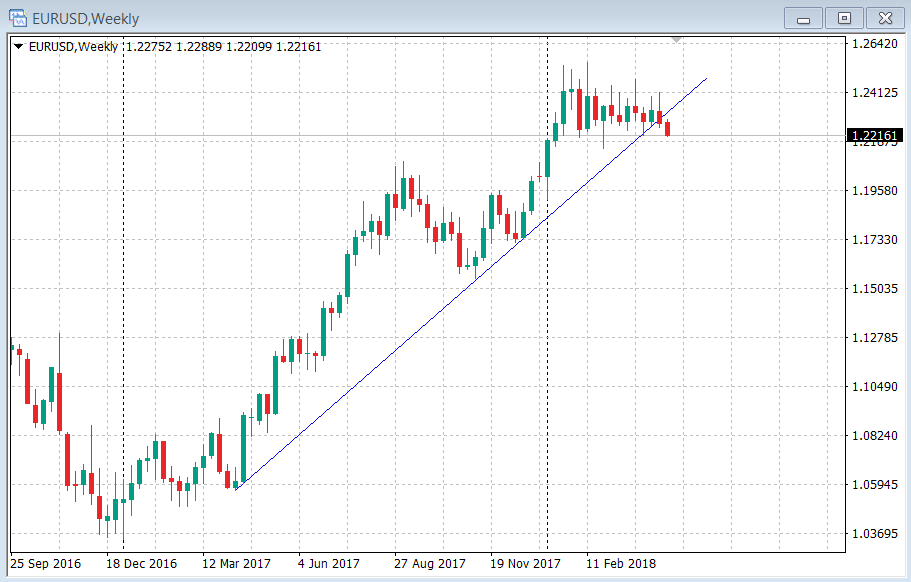The height and width of the screenshot is (582, 911).
Task: Click the 4 Jun 2017 date label
Action: [329, 563]
